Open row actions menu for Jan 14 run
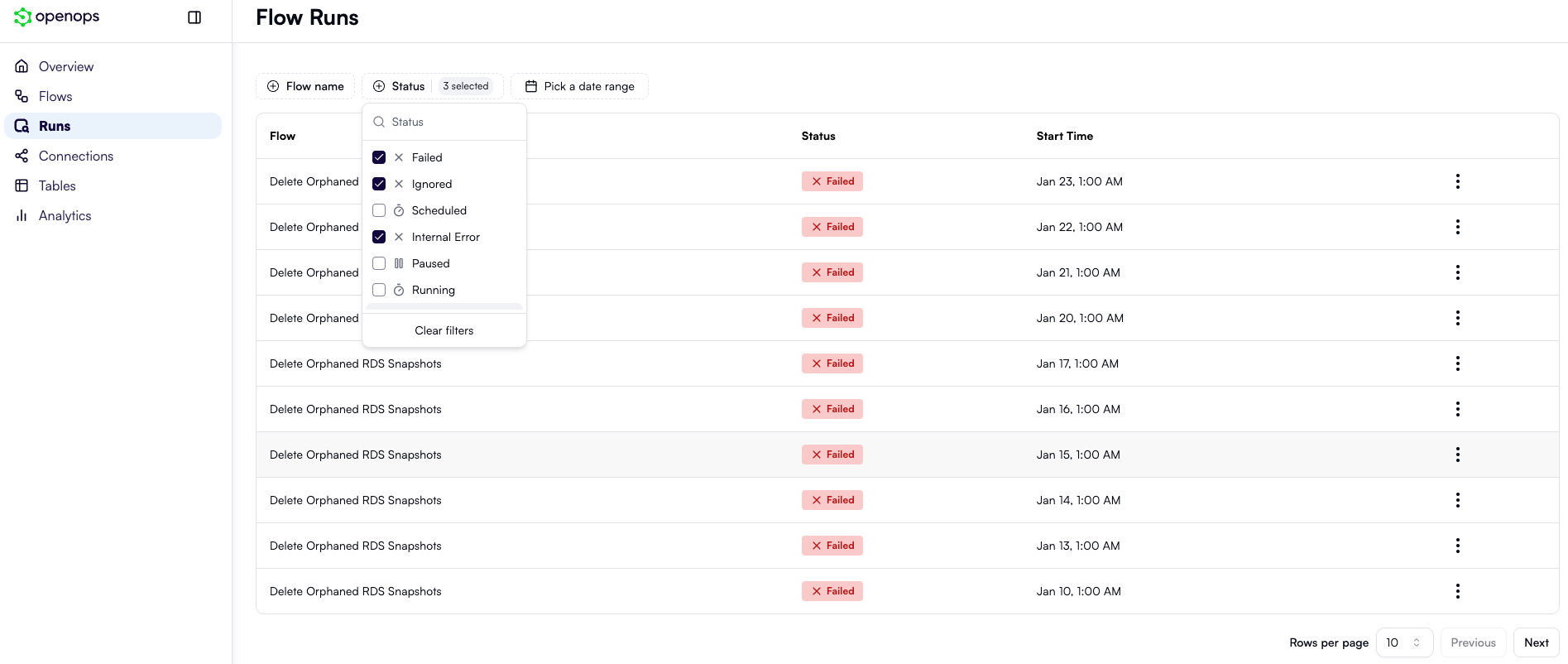 [x=1457, y=500]
